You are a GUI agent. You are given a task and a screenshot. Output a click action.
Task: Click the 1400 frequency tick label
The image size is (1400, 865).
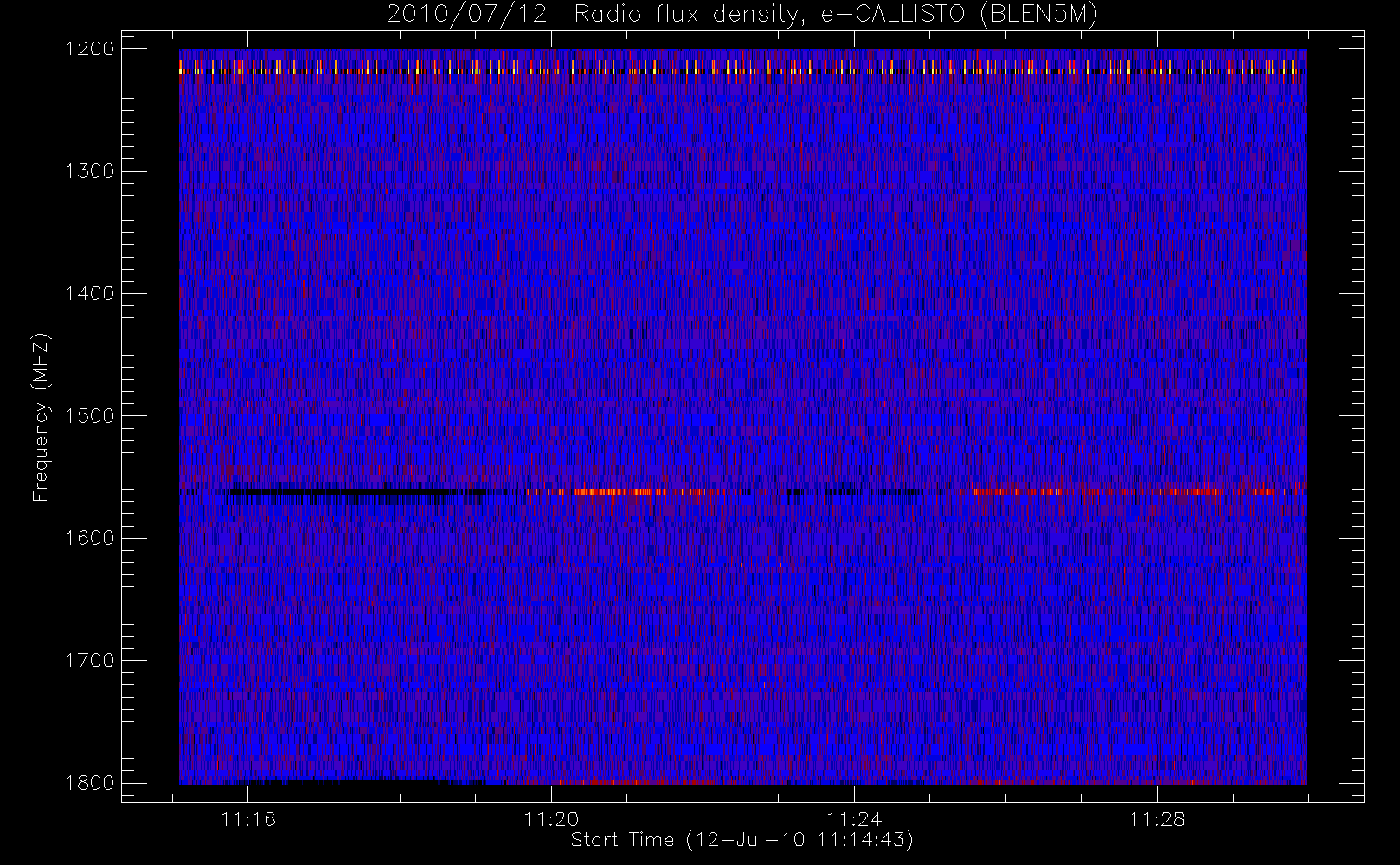[x=90, y=293]
